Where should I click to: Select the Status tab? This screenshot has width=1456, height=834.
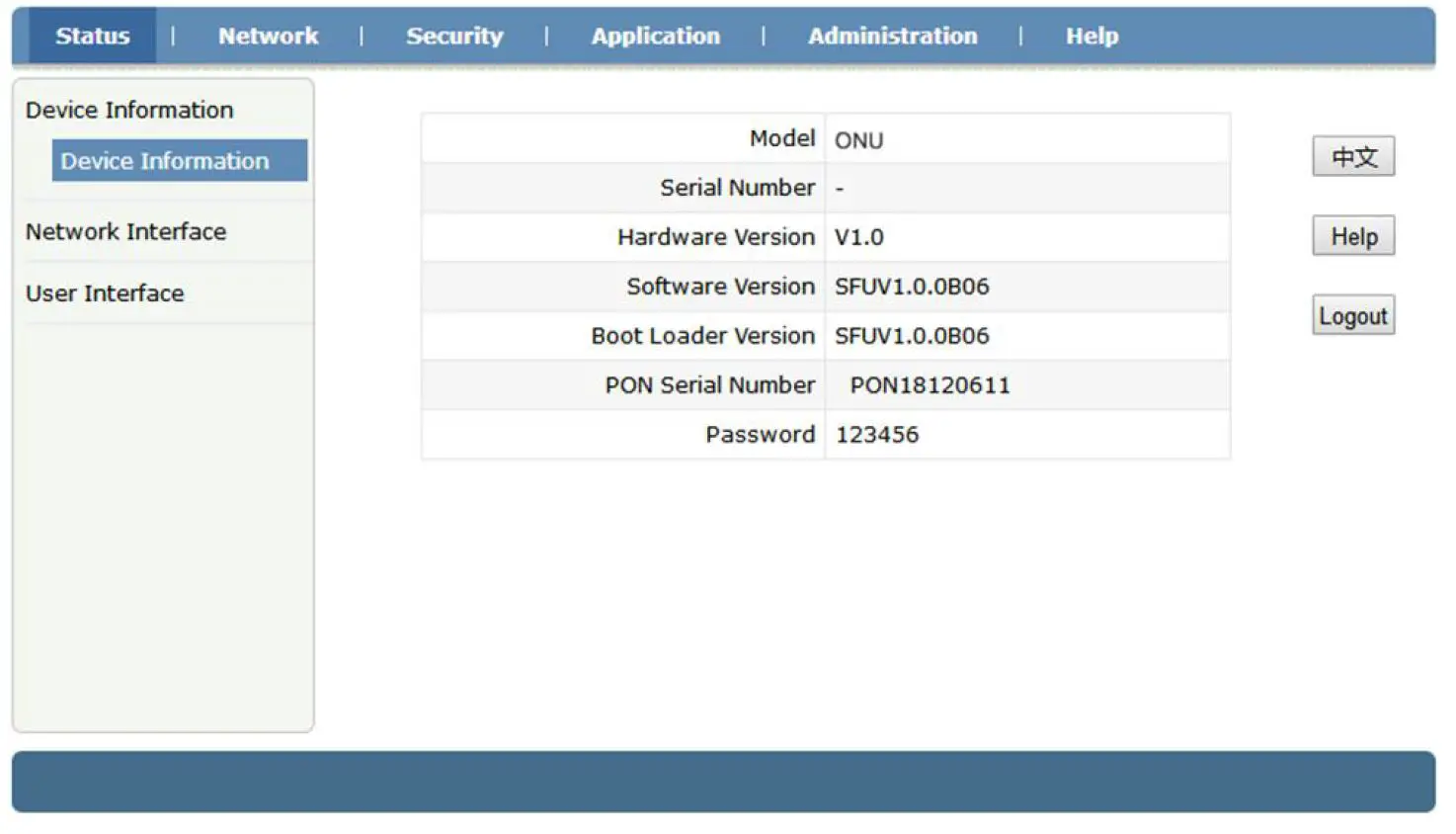pyautogui.click(x=92, y=36)
